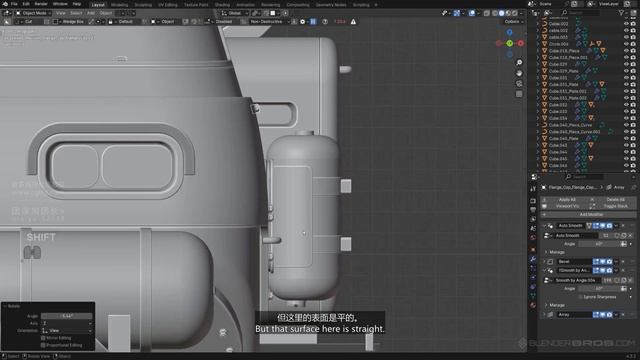The height and width of the screenshot is (360, 640).
Task: Open the Output properties tab
Action: pyautogui.click(x=533, y=210)
